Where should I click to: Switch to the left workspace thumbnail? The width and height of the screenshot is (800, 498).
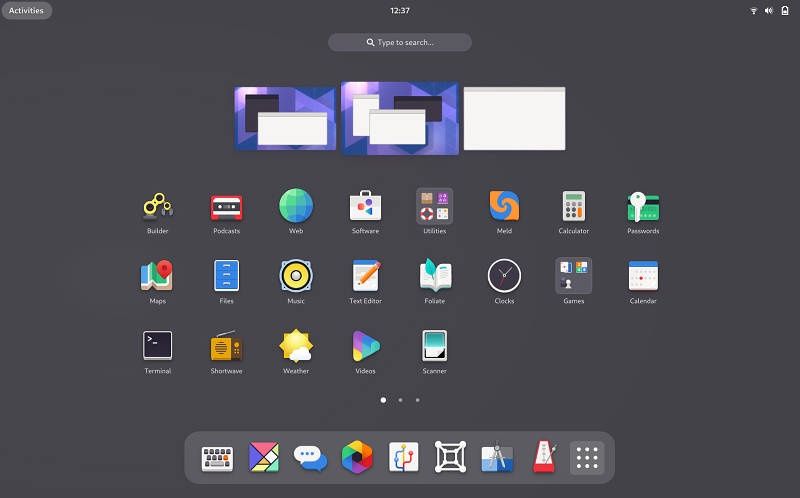pyautogui.click(x=285, y=118)
